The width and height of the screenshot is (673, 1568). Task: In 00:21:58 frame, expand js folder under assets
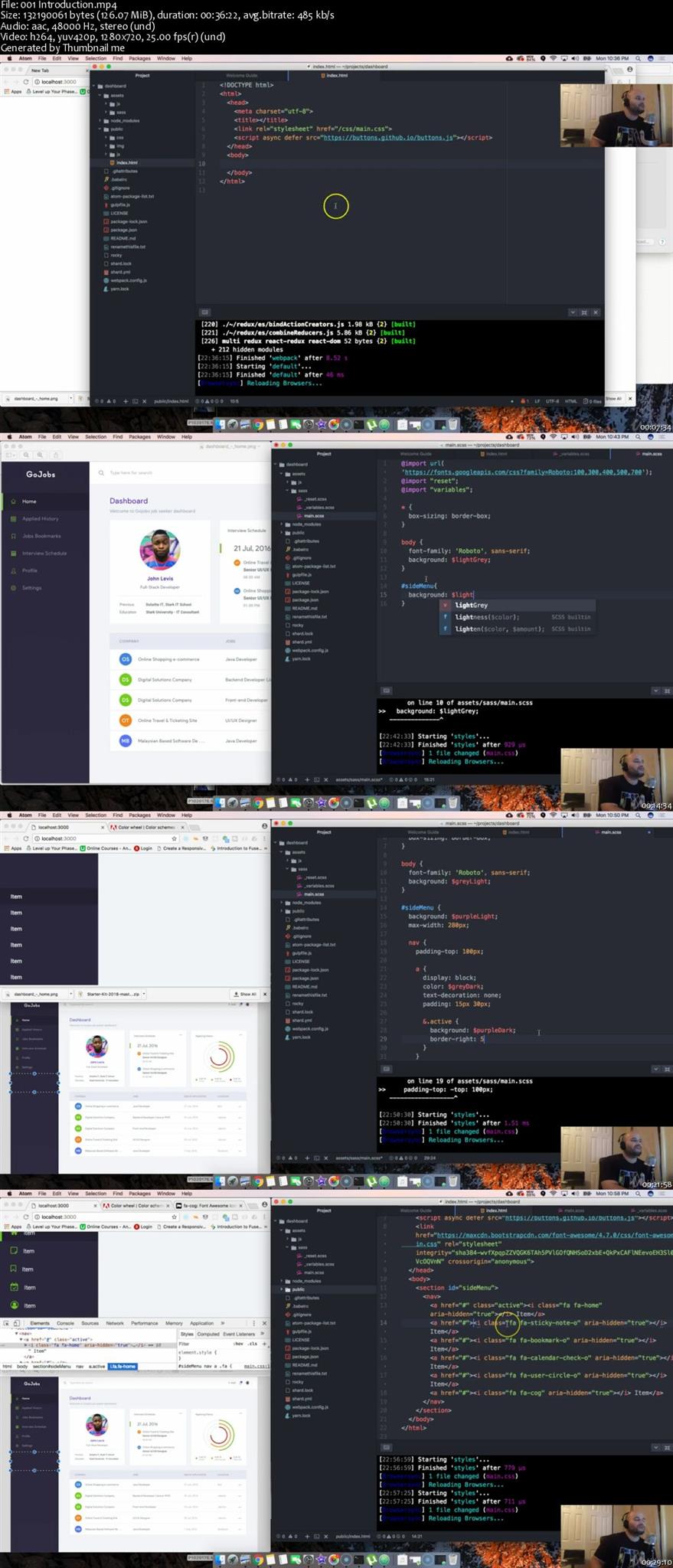288,861
